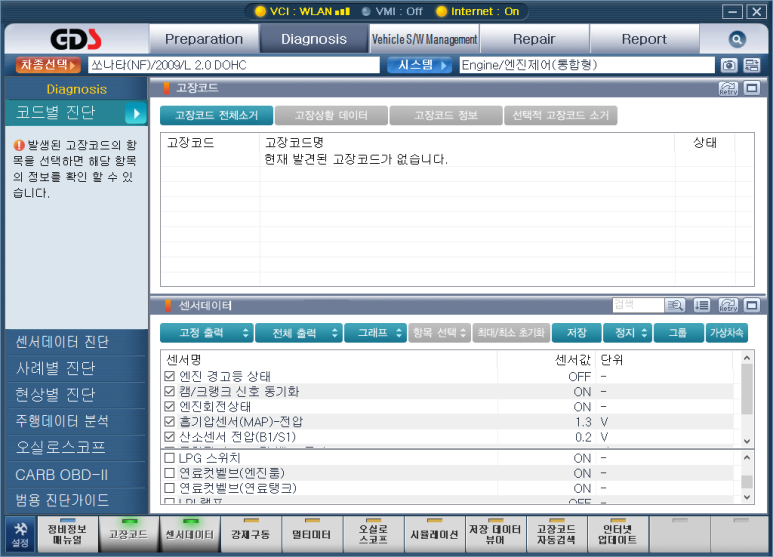Select 사례별 진단 in sidebar
The image size is (773, 557).
tap(76, 368)
